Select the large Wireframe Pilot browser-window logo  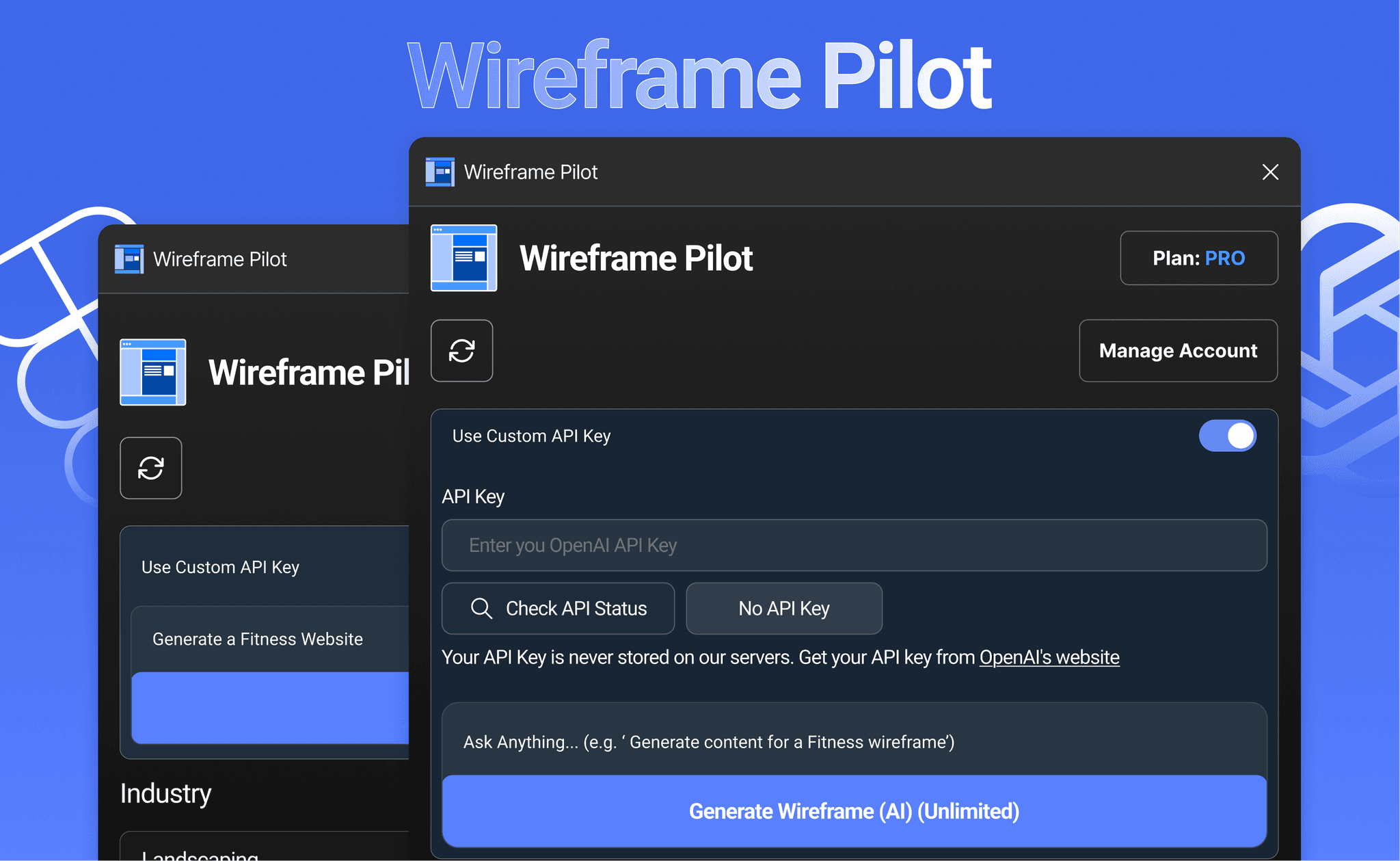click(x=463, y=259)
